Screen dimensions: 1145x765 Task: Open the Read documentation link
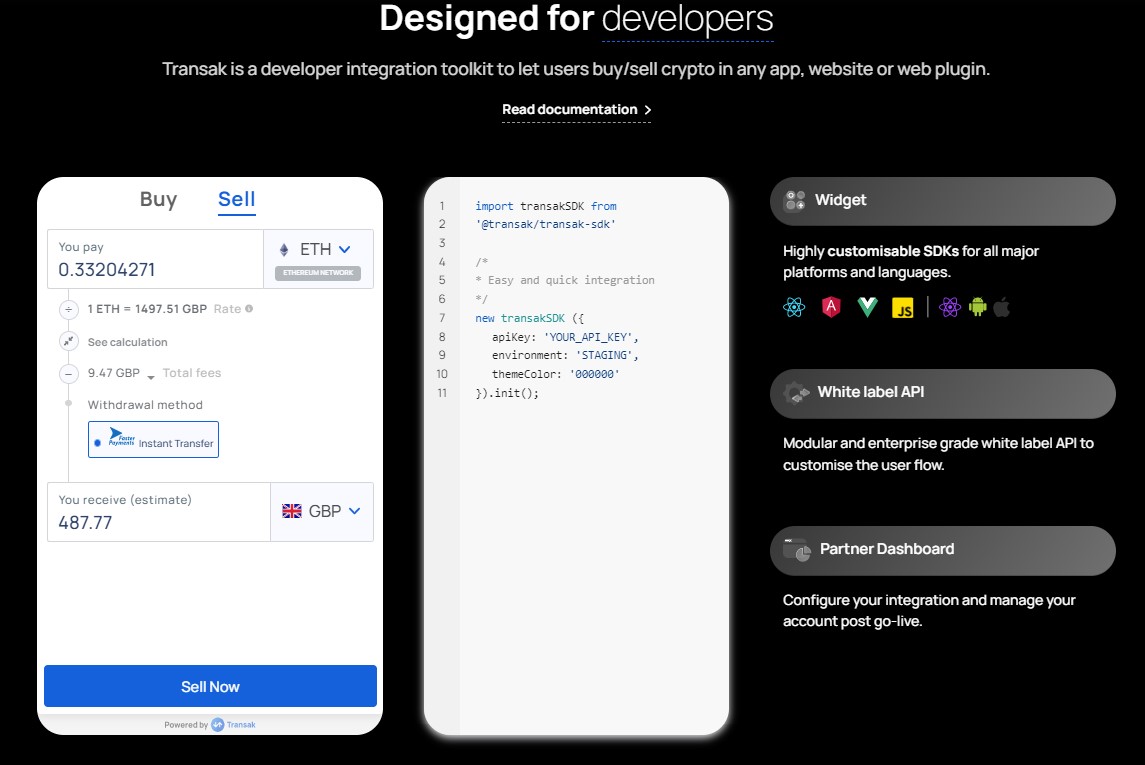click(576, 110)
